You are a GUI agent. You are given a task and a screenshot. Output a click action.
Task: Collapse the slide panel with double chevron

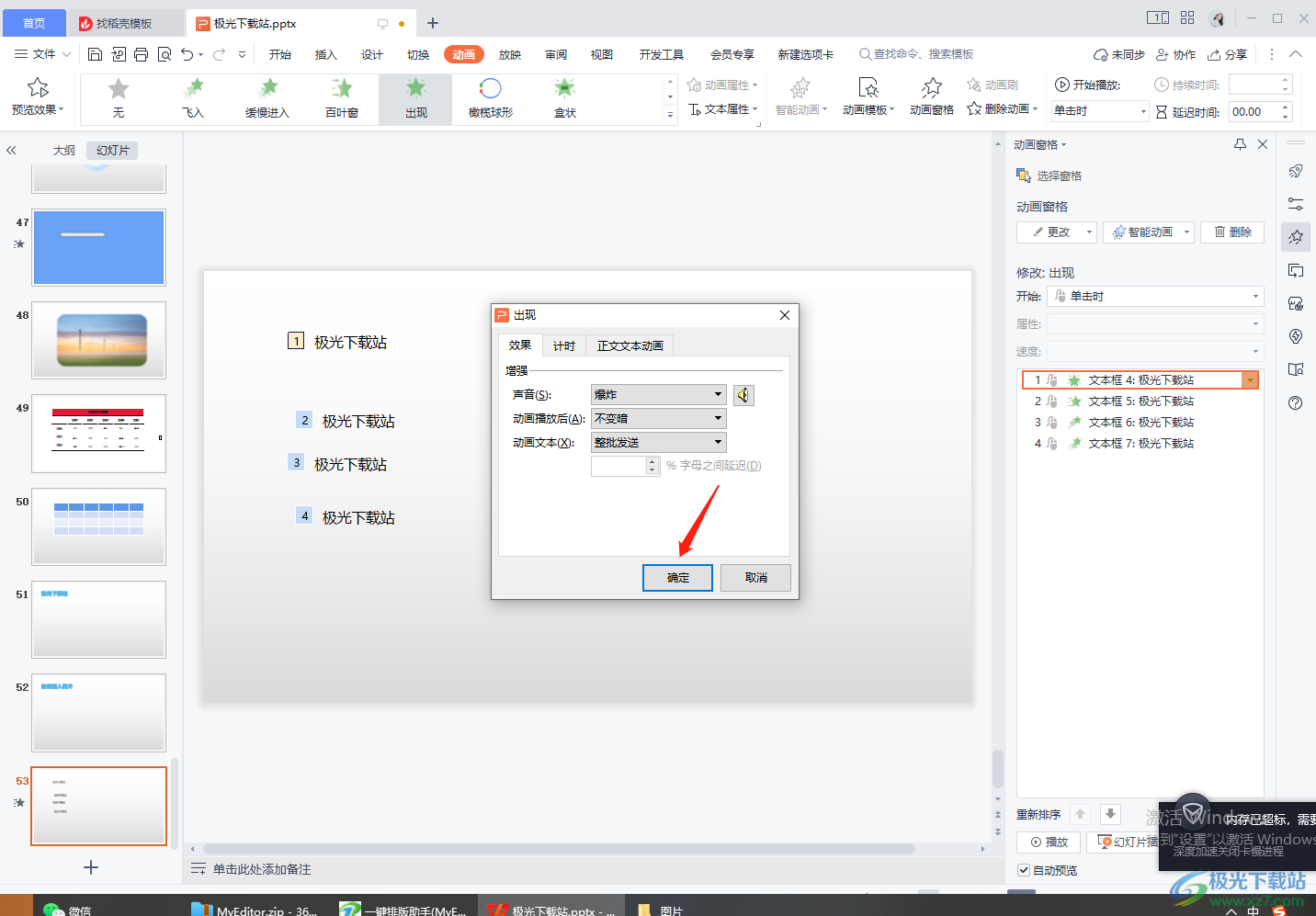coord(11,150)
